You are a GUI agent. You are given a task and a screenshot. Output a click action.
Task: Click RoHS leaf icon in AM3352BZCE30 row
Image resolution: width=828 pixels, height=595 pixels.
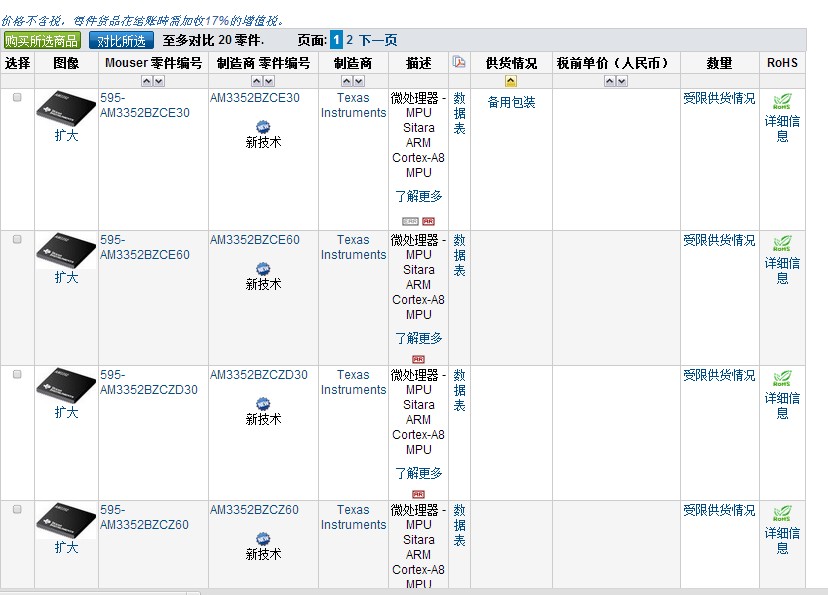pyautogui.click(x=782, y=101)
